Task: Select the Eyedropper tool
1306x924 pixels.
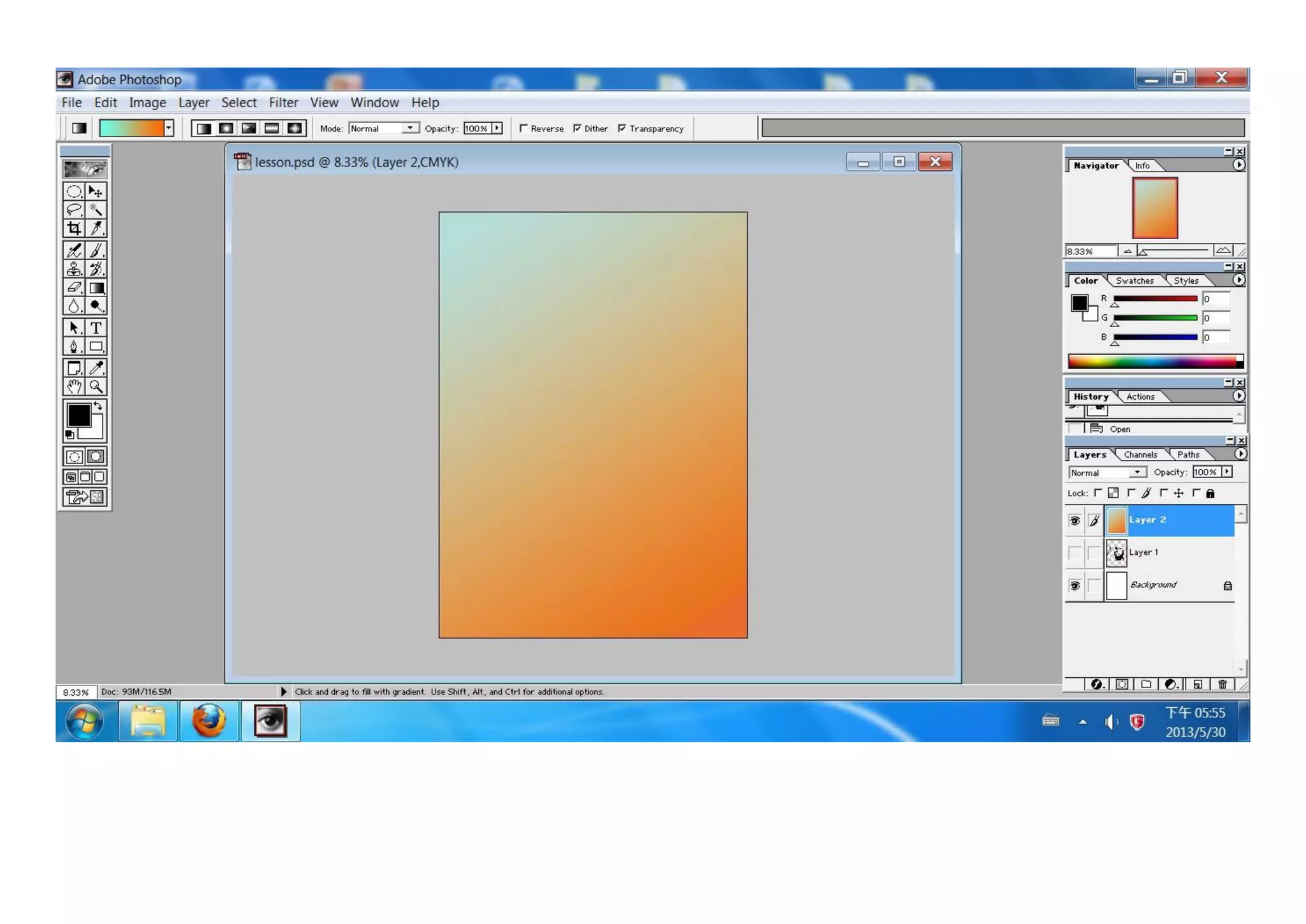Action: point(96,368)
